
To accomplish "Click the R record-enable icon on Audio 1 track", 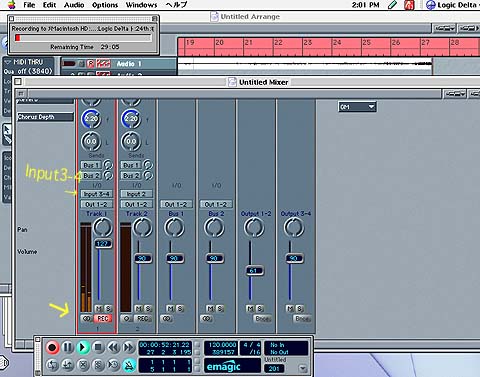I will [x=90, y=63].
